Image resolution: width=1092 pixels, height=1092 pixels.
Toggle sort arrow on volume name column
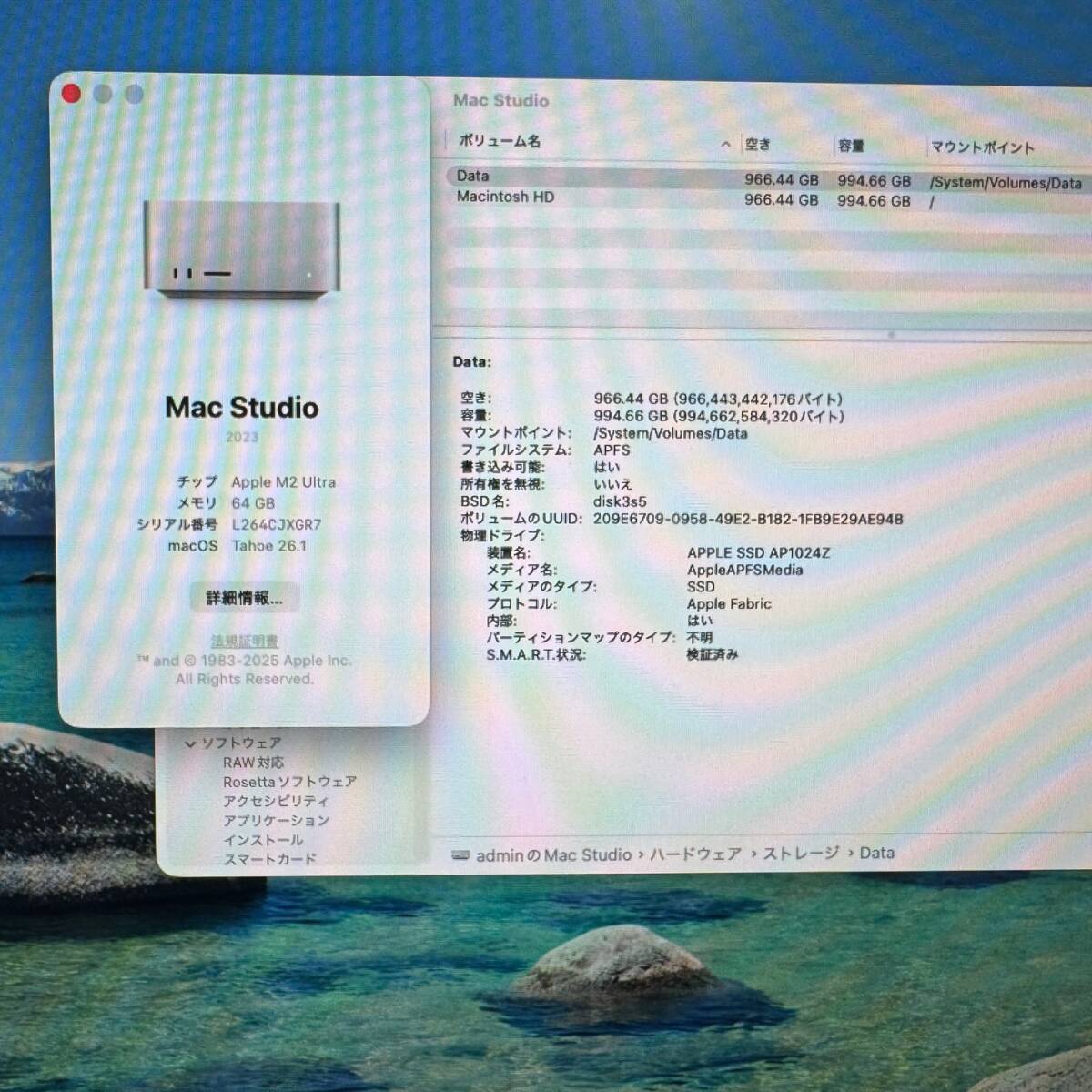pos(725,144)
